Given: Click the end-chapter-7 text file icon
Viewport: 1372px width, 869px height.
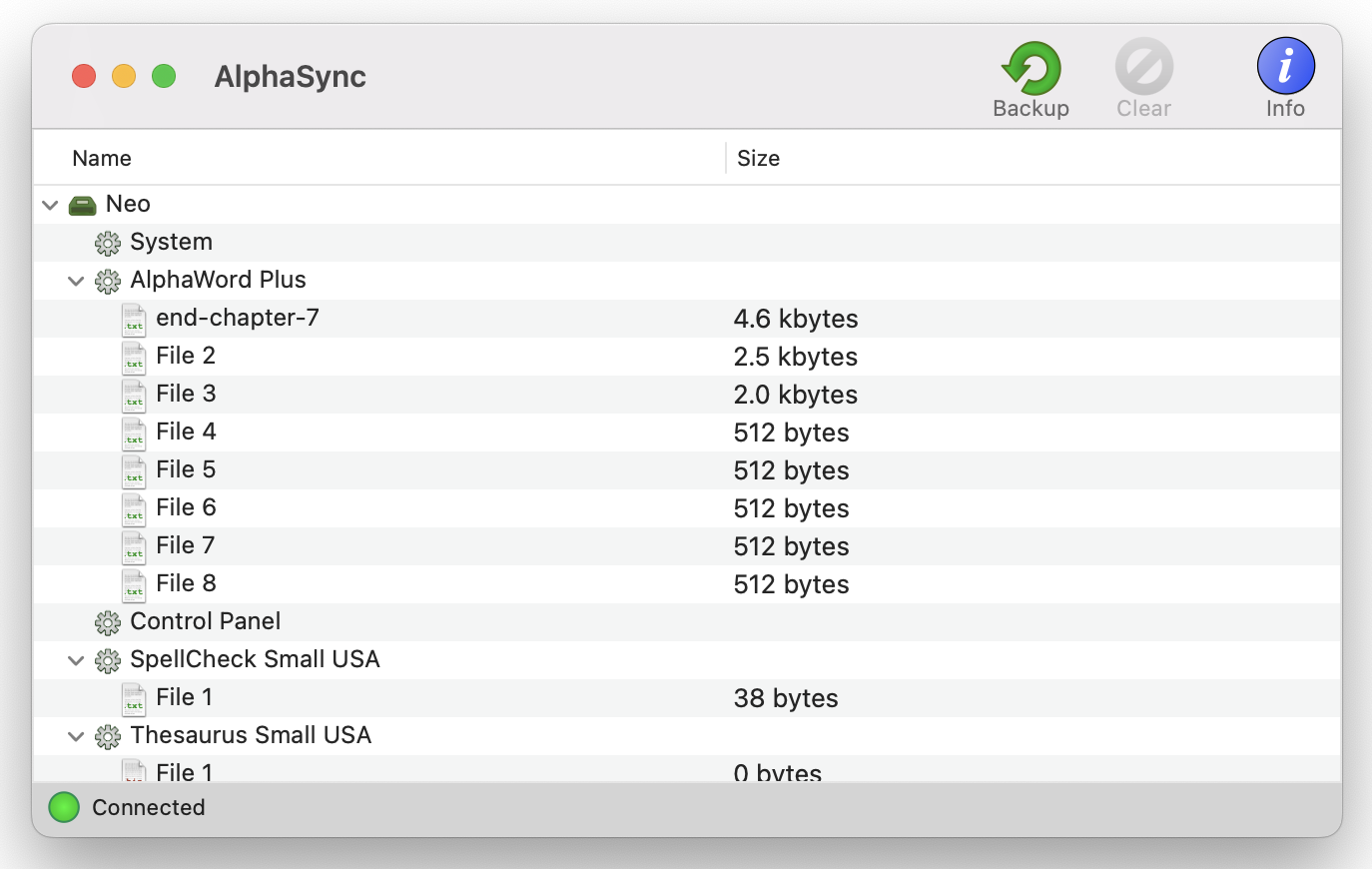Looking at the screenshot, I should point(134,320).
